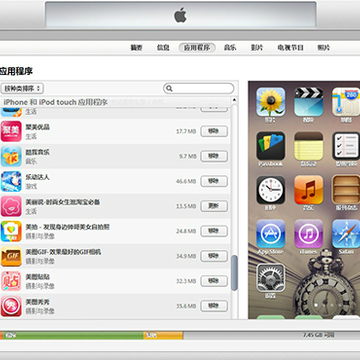This screenshot has width=360, height=360.
Task: Open the Safari compass icon on the iPhone preview
Action: pos(346,234)
